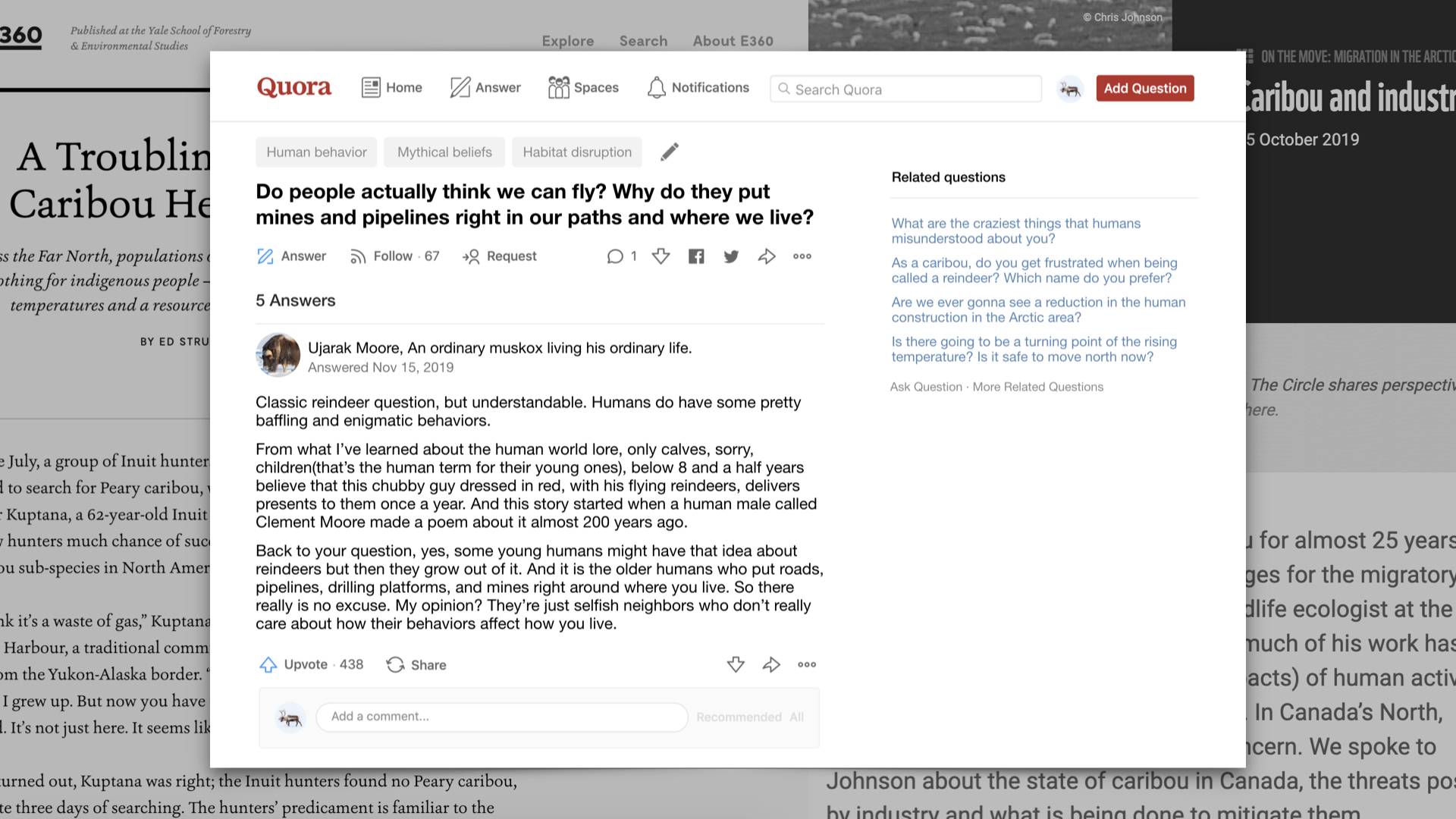
Task: Open the three-dot more options under the answer
Action: [807, 664]
